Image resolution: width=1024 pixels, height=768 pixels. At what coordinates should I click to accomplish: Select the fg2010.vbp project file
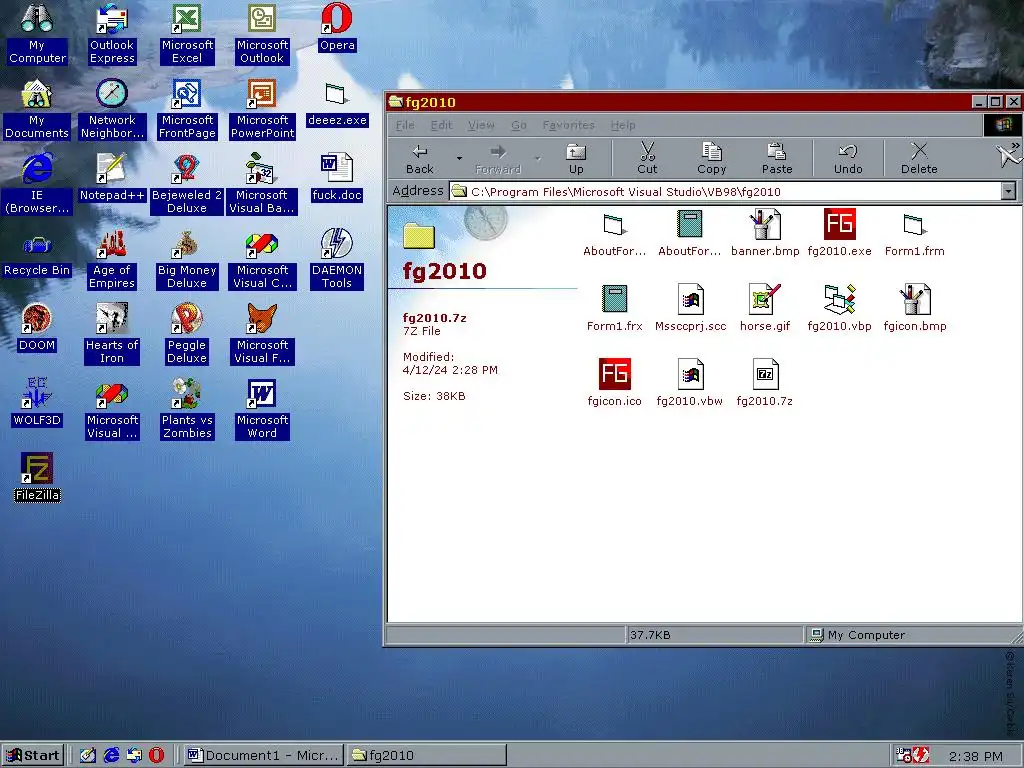839,308
